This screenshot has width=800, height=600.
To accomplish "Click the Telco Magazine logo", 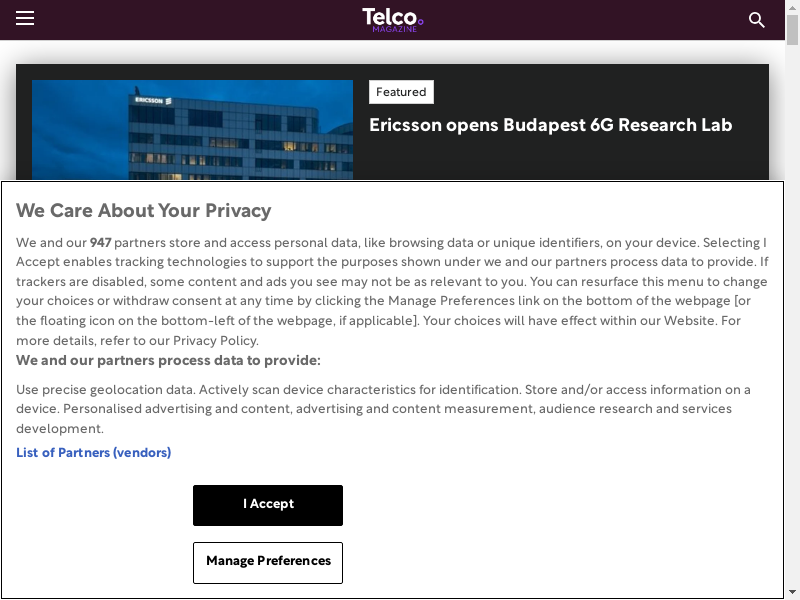I will pyautogui.click(x=392, y=17).
